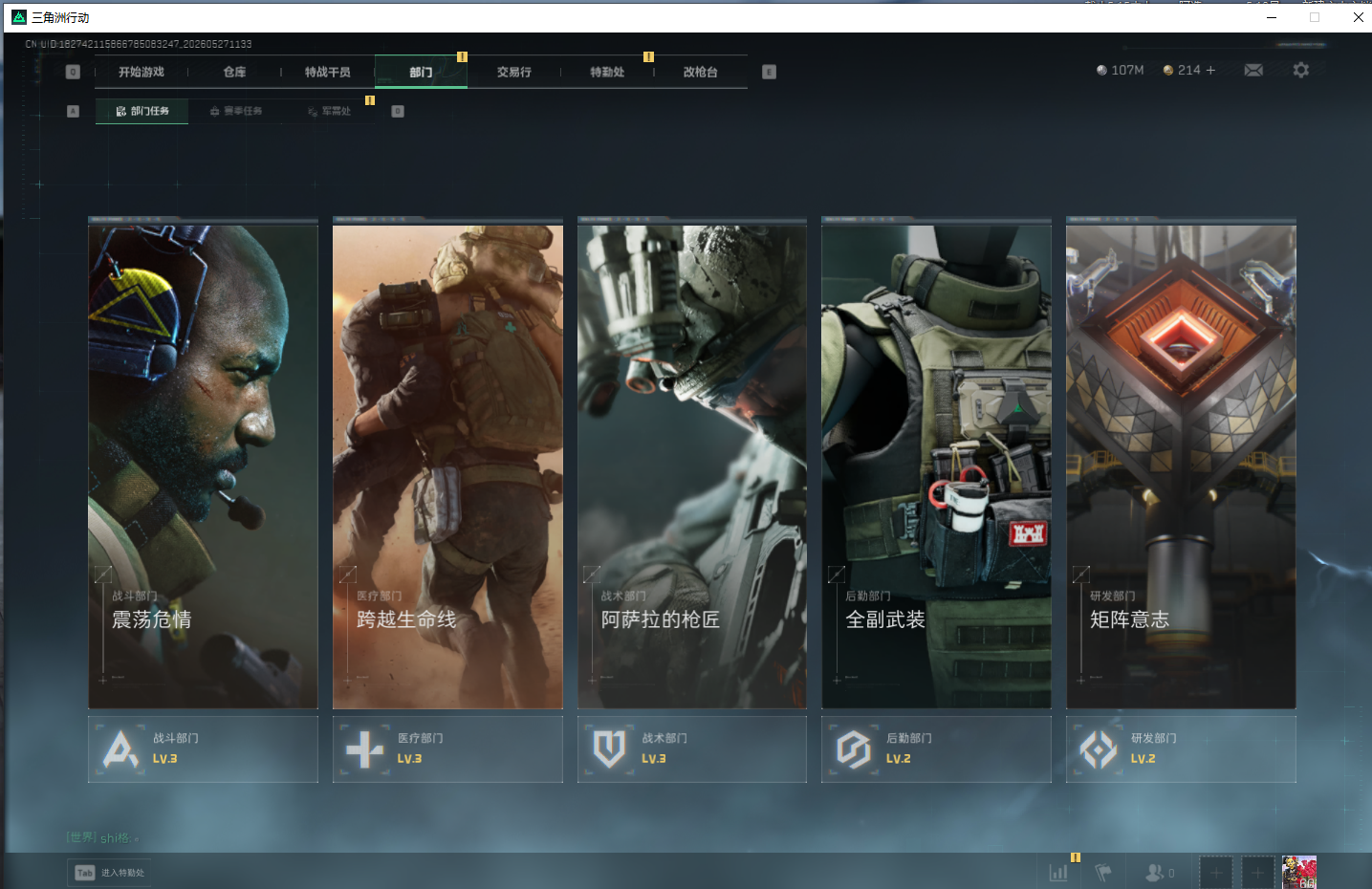Click the first empty squad slot plus
This screenshot has height=889, width=1372.
[1216, 873]
